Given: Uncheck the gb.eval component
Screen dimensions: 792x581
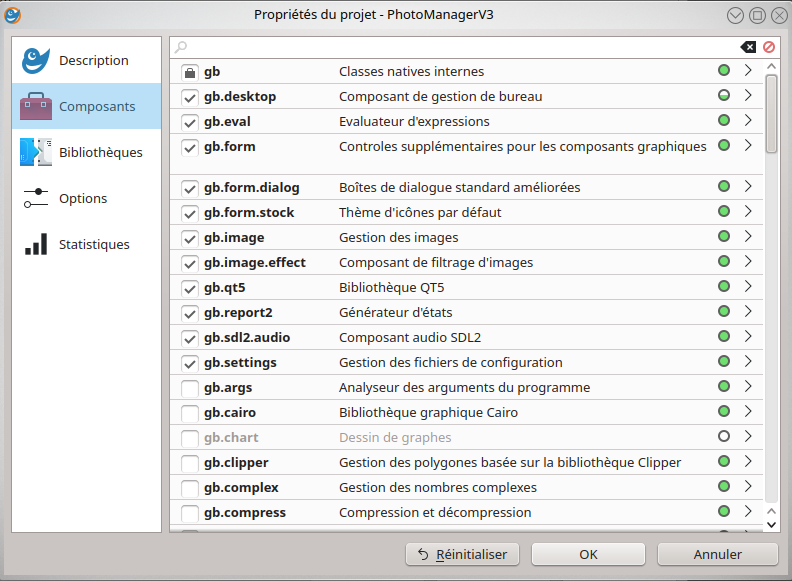Looking at the screenshot, I should (x=189, y=122).
